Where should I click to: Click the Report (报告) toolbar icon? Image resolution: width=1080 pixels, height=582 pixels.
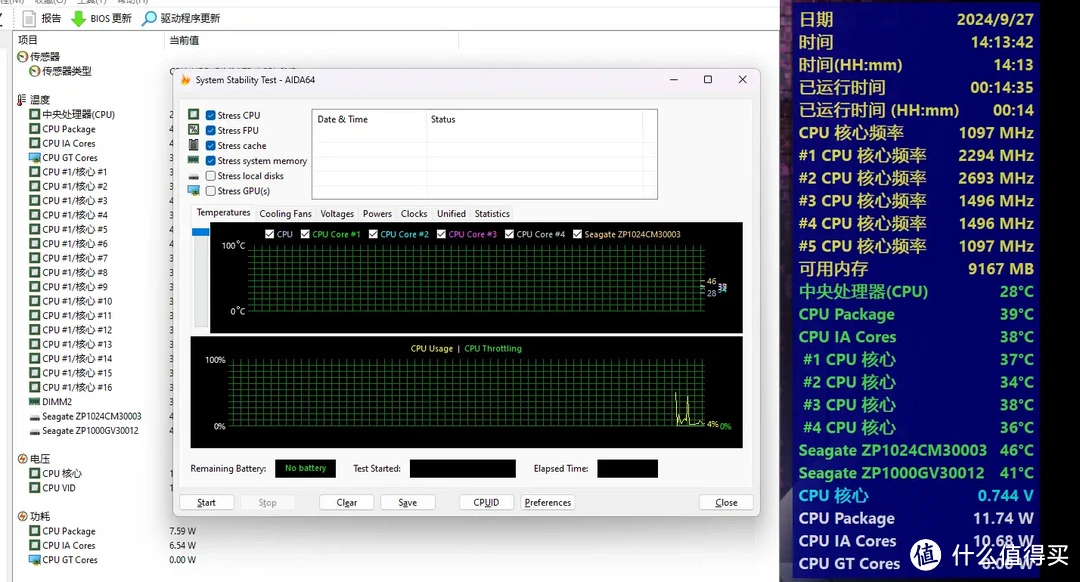[x=29, y=19]
